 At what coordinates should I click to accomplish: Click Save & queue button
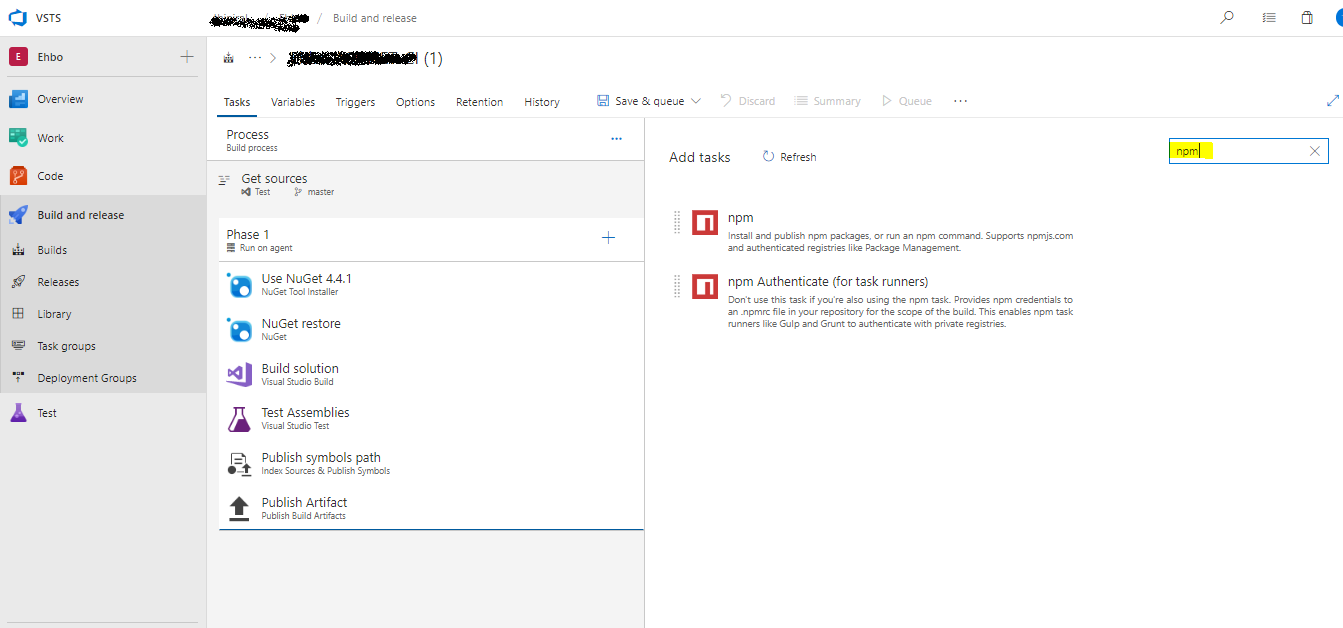click(641, 101)
